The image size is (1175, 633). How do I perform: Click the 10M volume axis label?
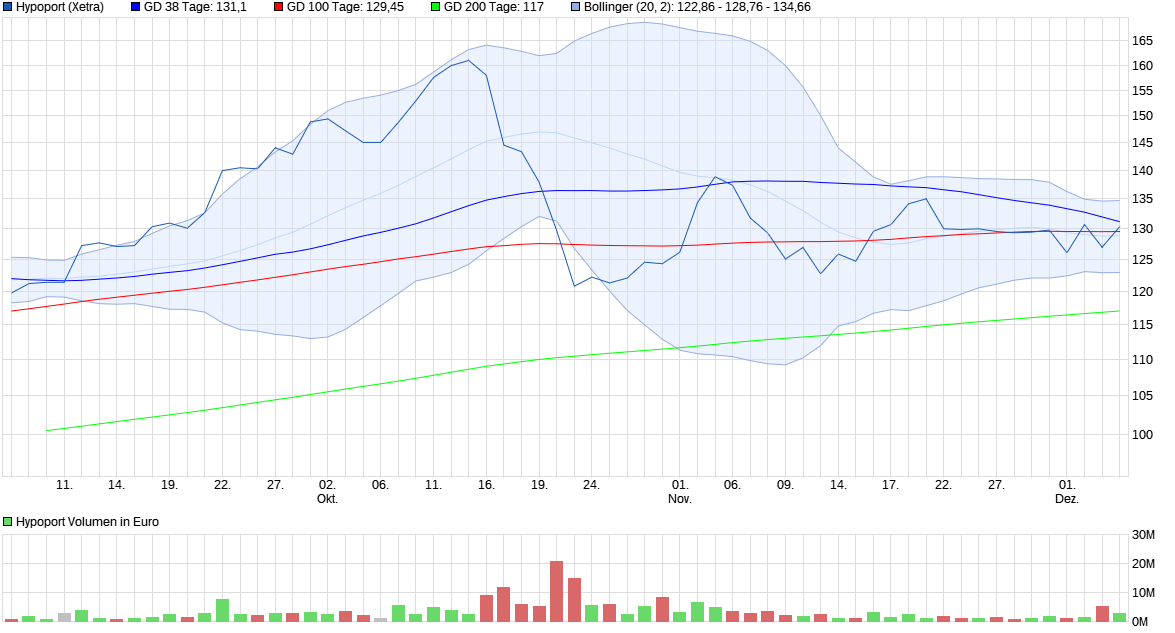click(x=1143, y=593)
